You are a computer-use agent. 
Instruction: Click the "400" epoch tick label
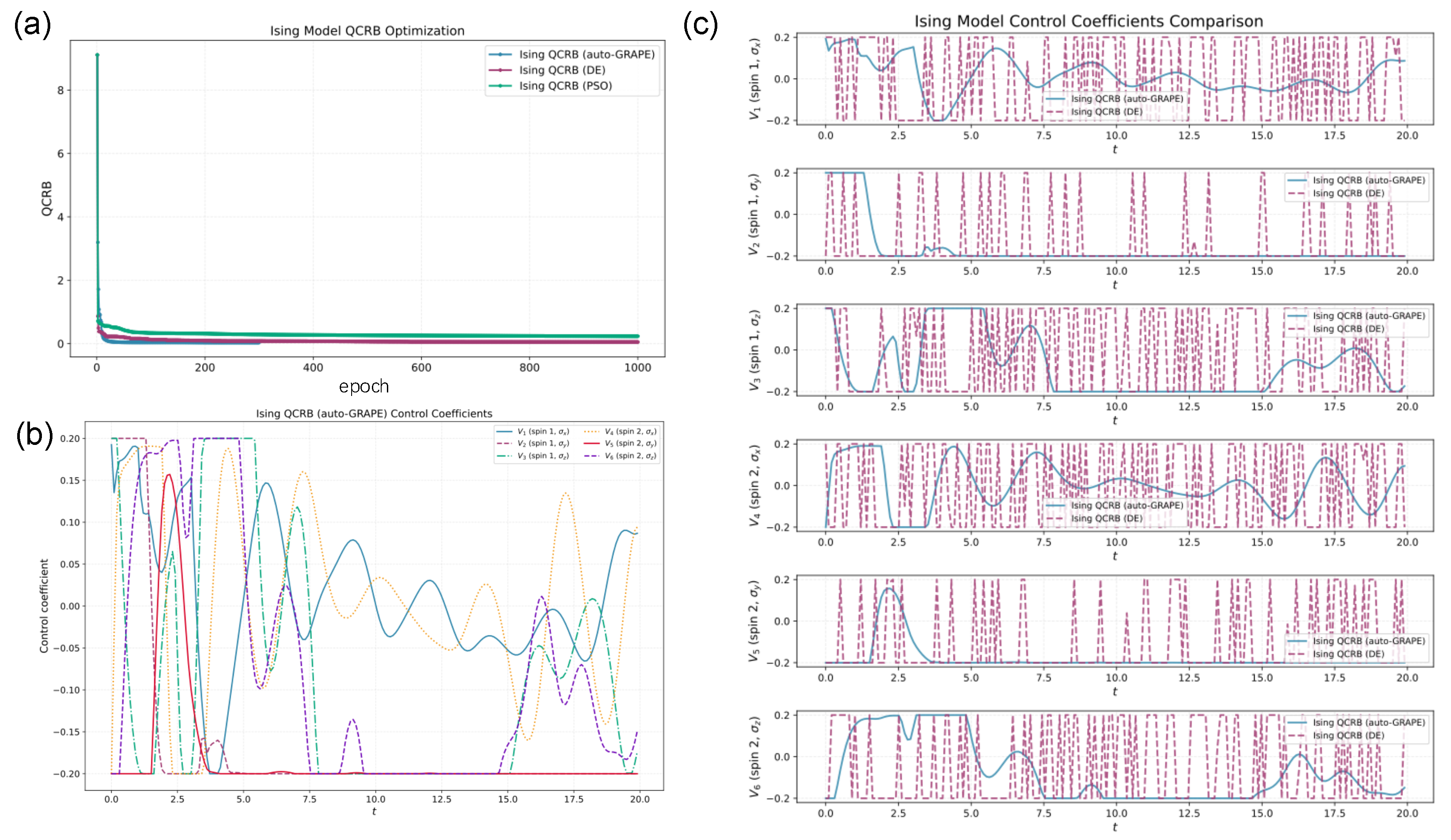coord(313,368)
